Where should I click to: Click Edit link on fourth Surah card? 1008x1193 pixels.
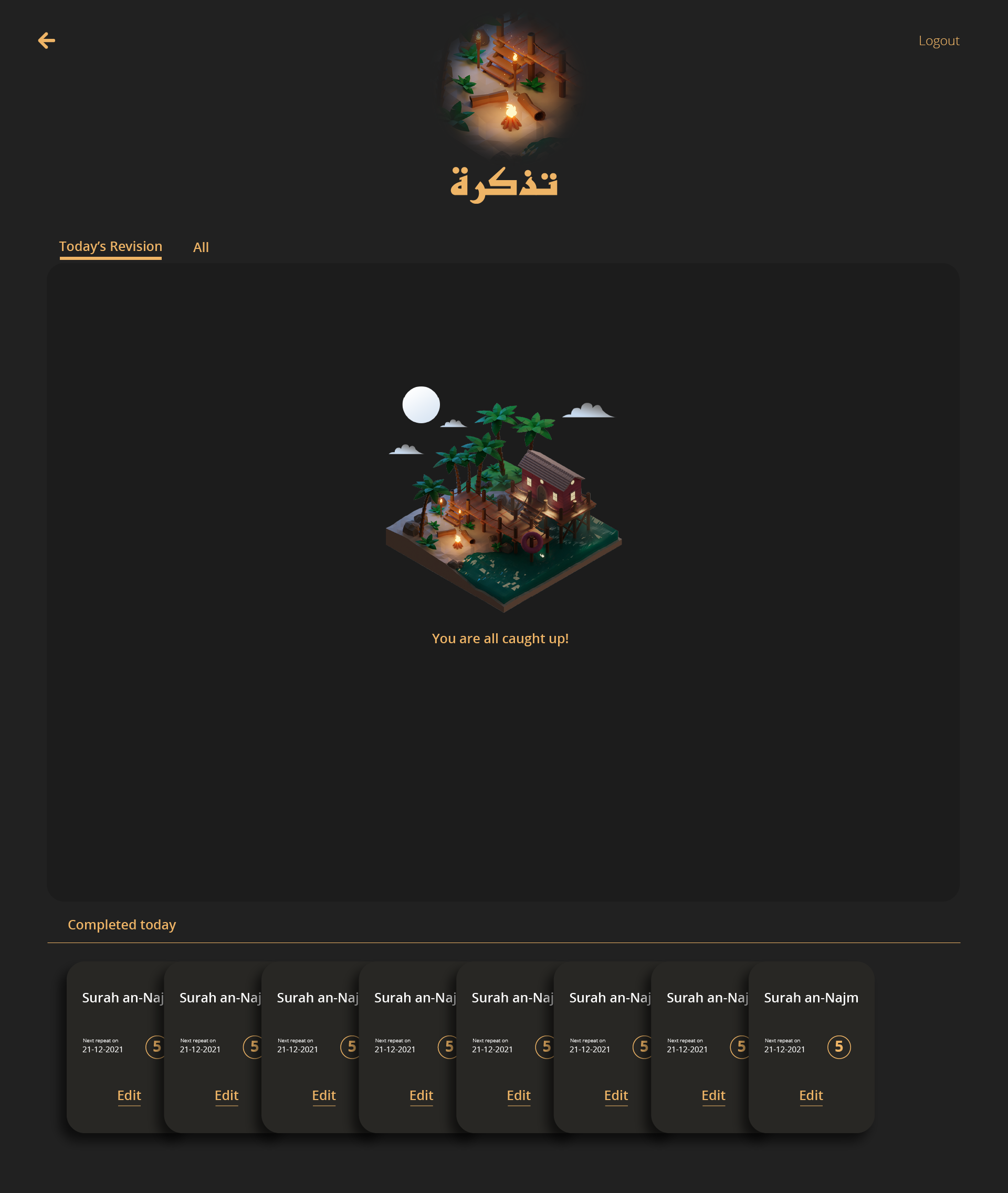[421, 1095]
